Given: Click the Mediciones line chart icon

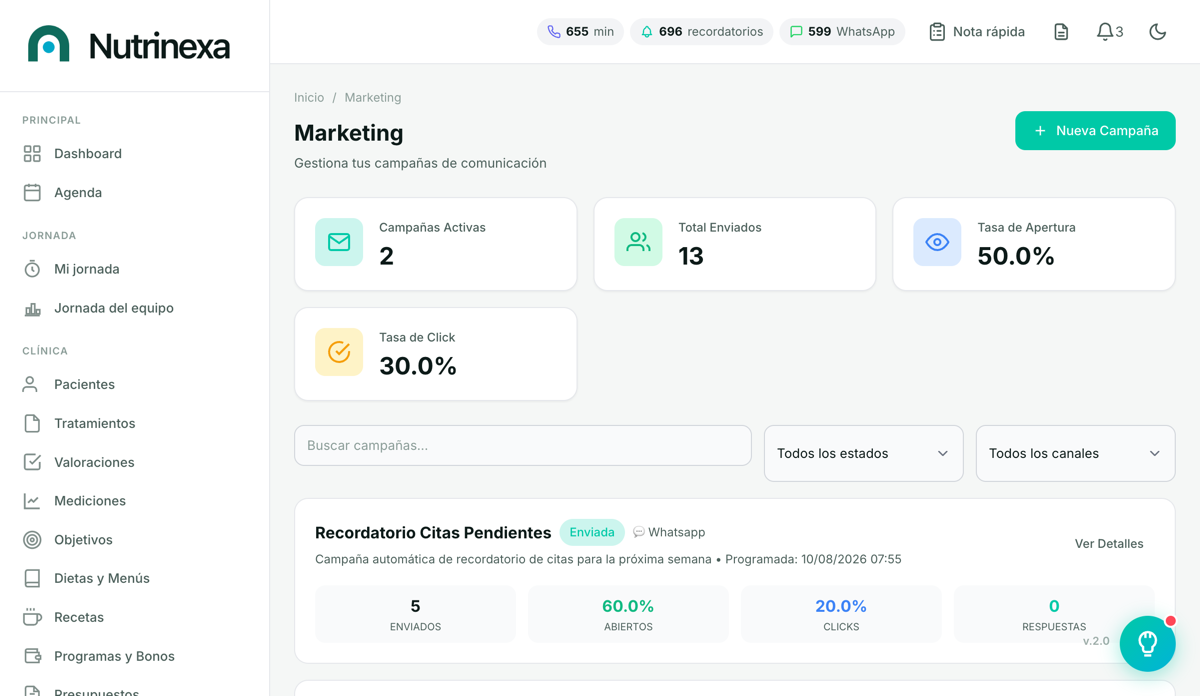Looking at the screenshot, I should click(32, 501).
